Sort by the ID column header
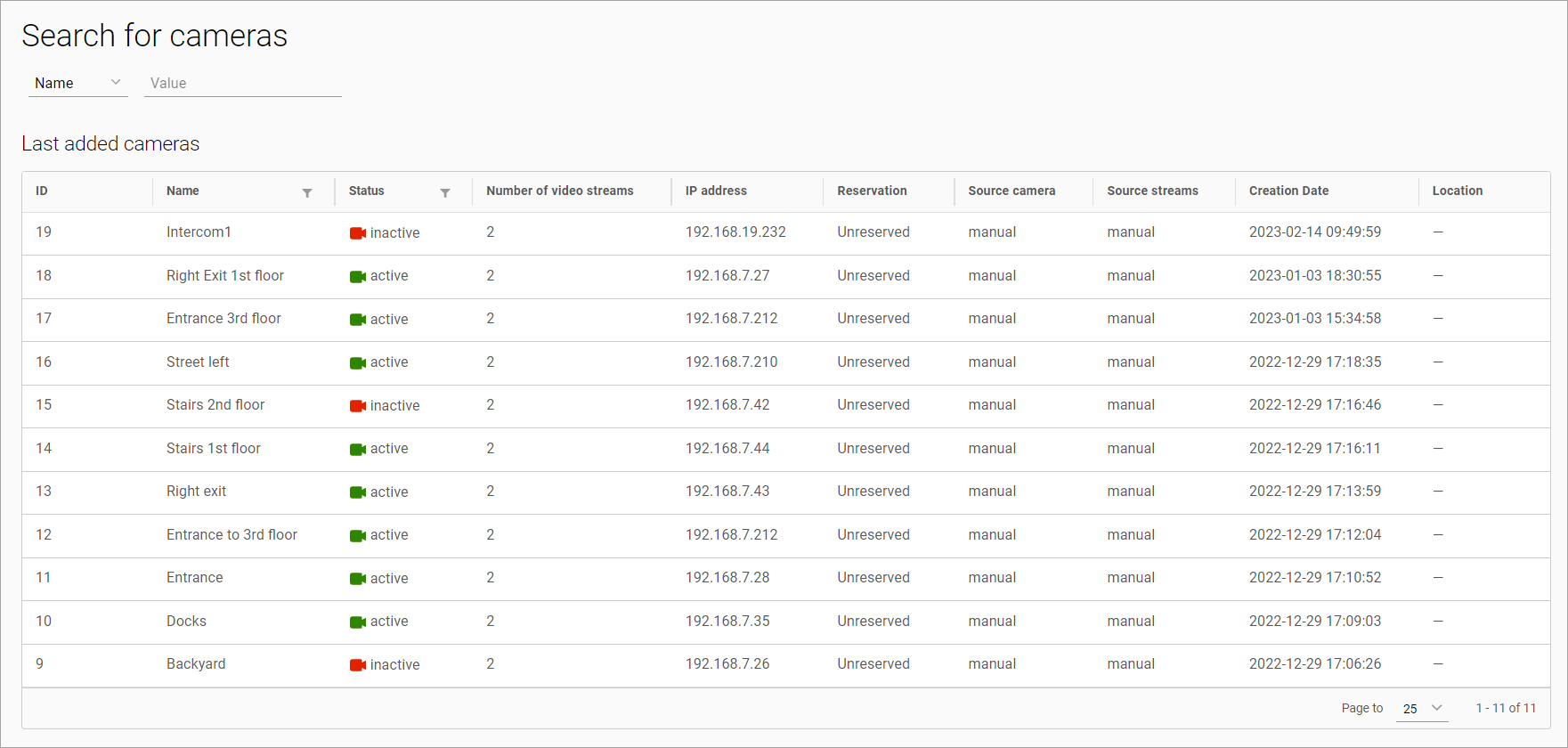The height and width of the screenshot is (748, 1568). coord(42,191)
